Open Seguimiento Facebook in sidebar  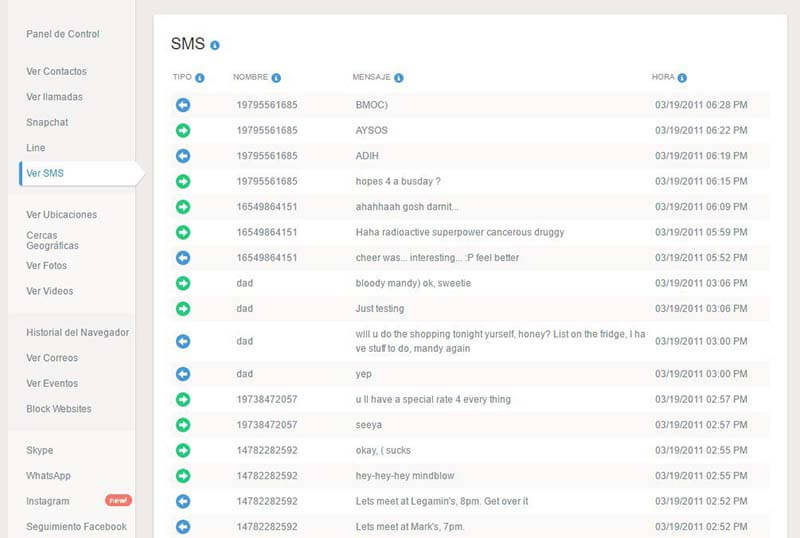77,527
